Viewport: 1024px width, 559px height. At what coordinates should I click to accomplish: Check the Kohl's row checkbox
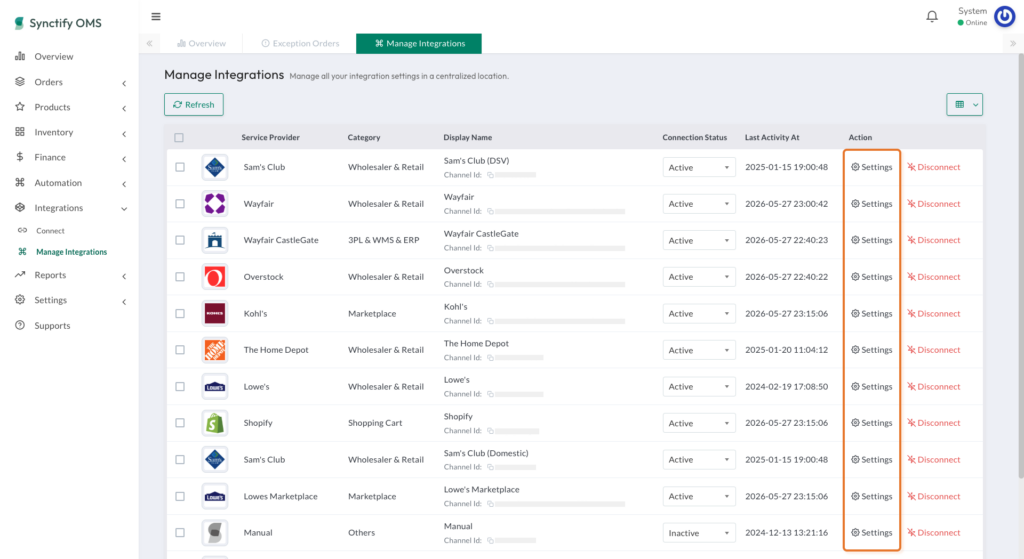pos(180,313)
